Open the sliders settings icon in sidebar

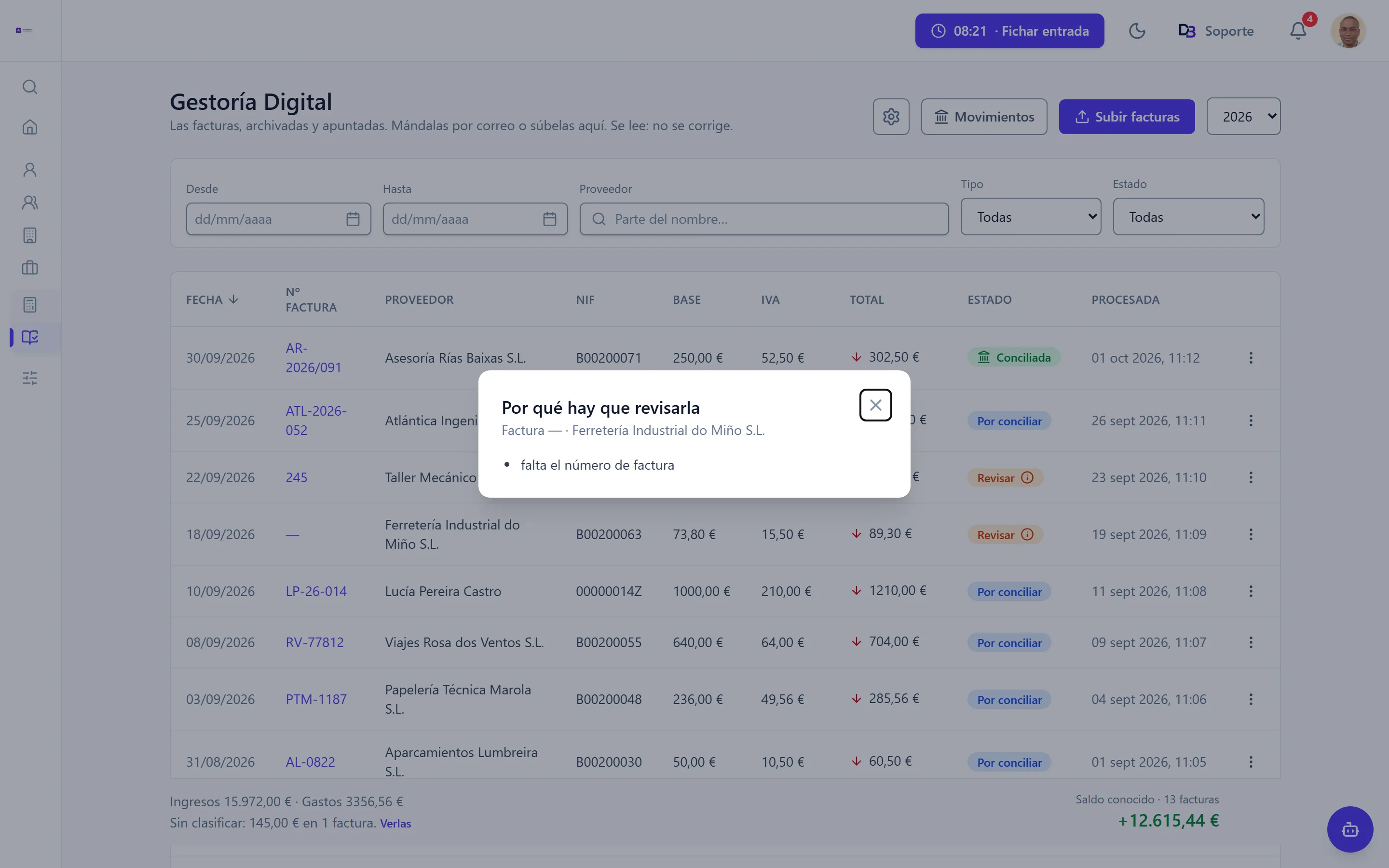pyautogui.click(x=30, y=378)
